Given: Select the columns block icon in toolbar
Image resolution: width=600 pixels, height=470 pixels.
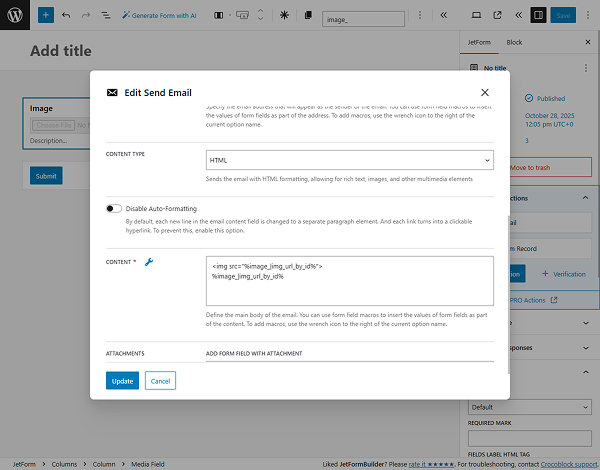Looking at the screenshot, I should coord(218,15).
